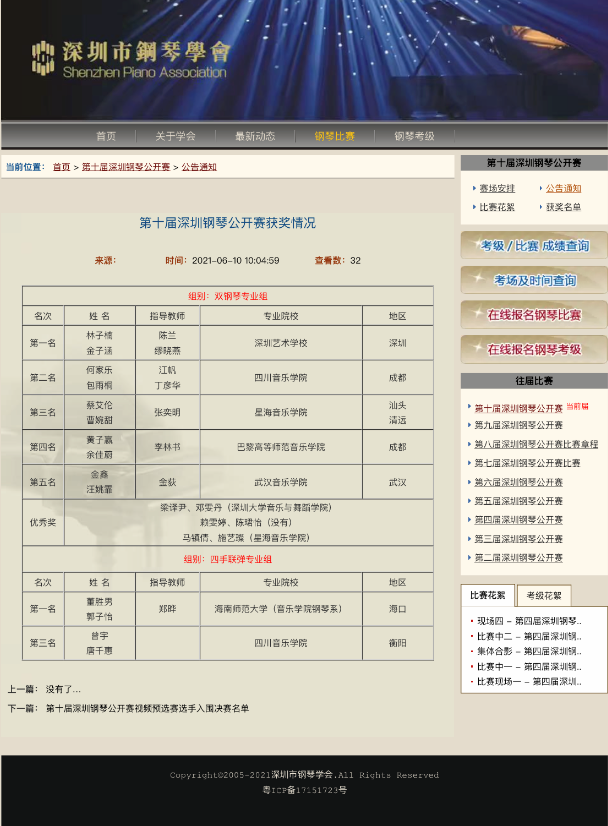Open the 考场及时间查询 banner

[x=533, y=280]
